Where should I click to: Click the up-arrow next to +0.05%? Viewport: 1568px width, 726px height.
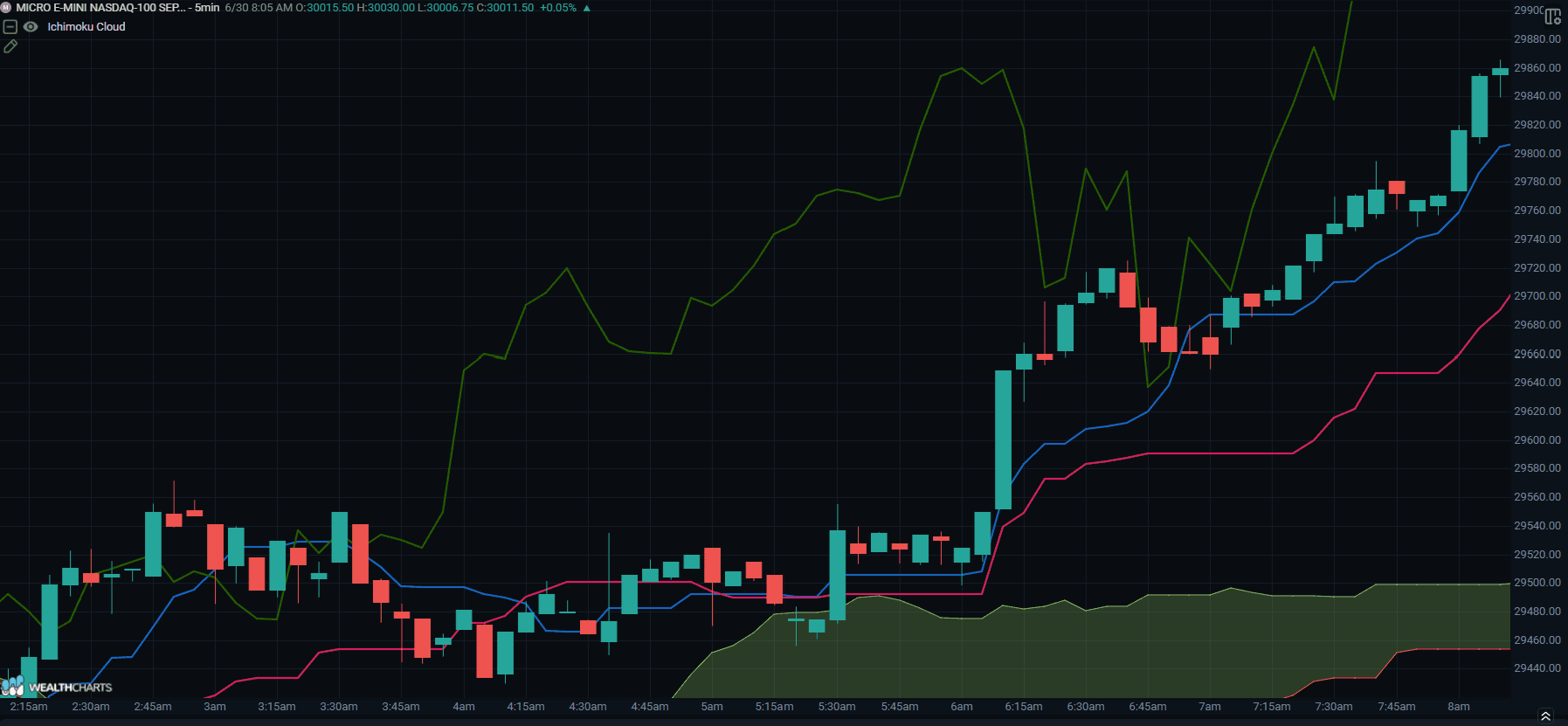pos(586,8)
